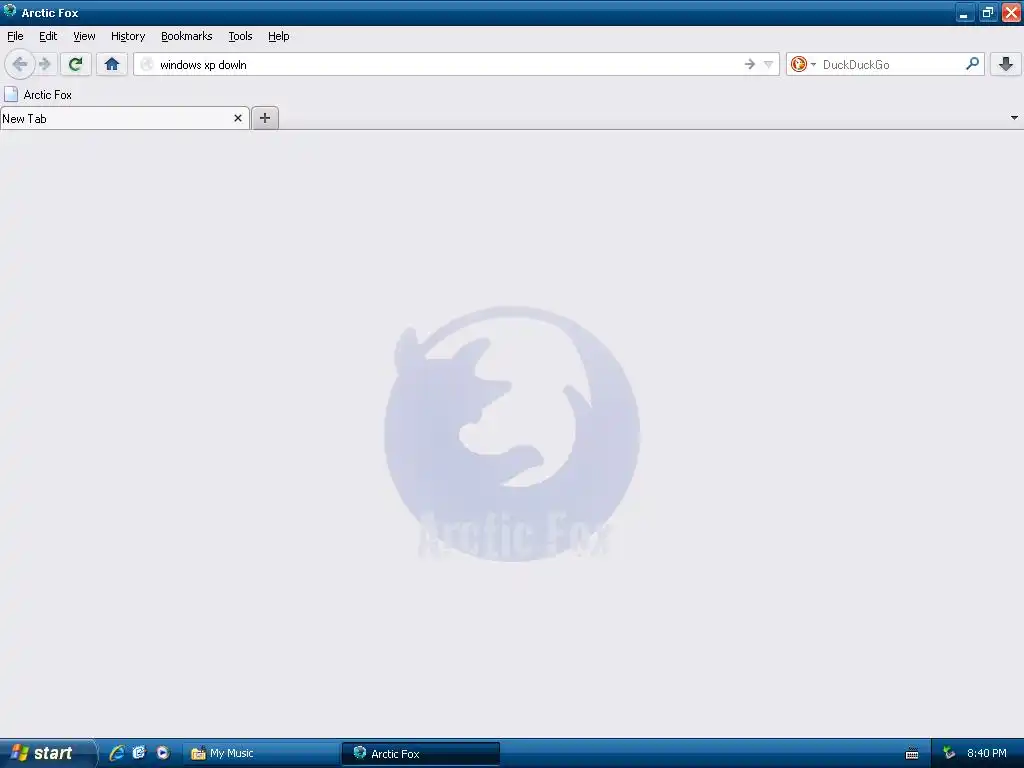Open the Downloads panel
1024x768 pixels.
click(1006, 64)
